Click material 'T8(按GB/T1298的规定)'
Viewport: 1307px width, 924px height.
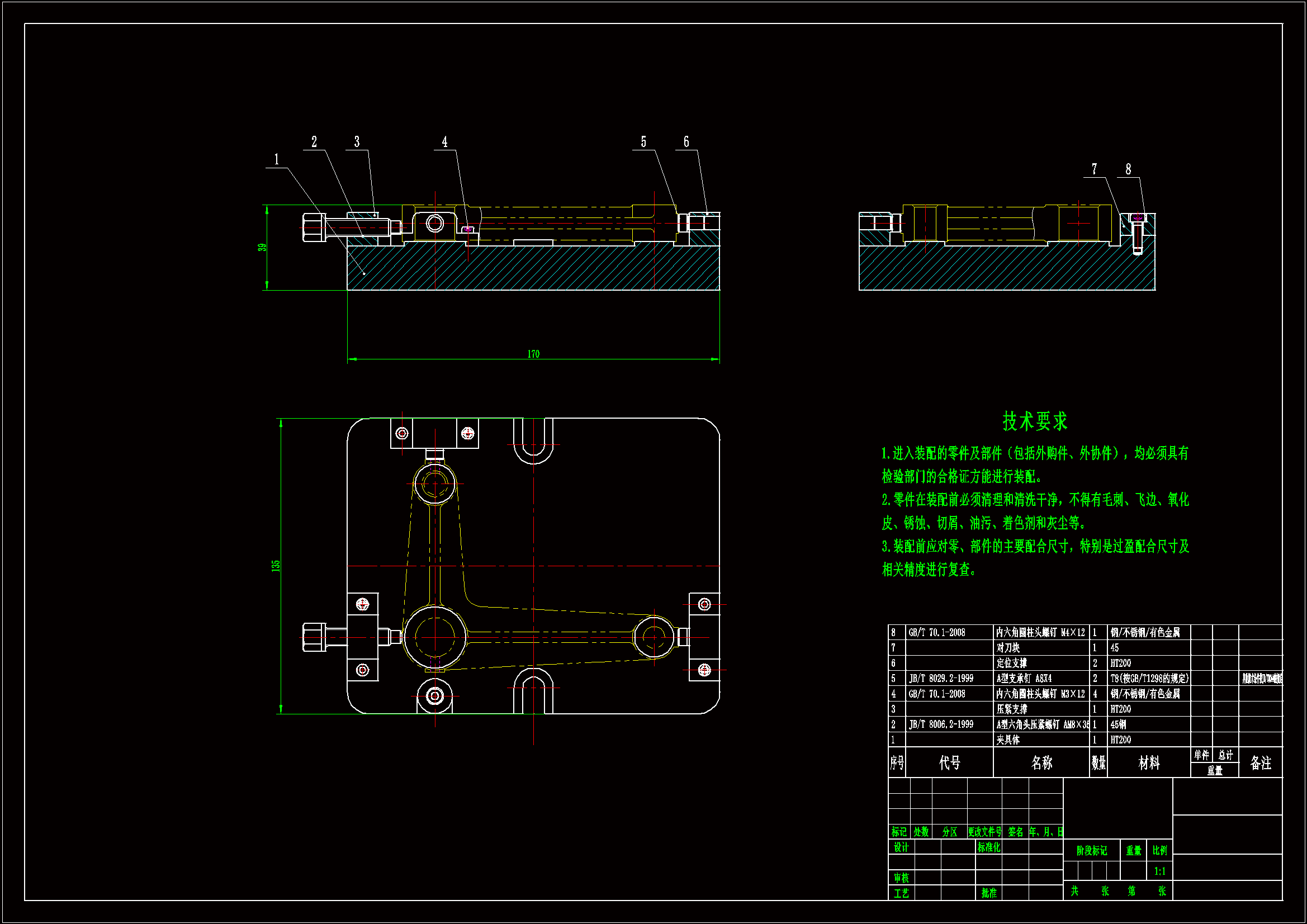(x=1149, y=679)
